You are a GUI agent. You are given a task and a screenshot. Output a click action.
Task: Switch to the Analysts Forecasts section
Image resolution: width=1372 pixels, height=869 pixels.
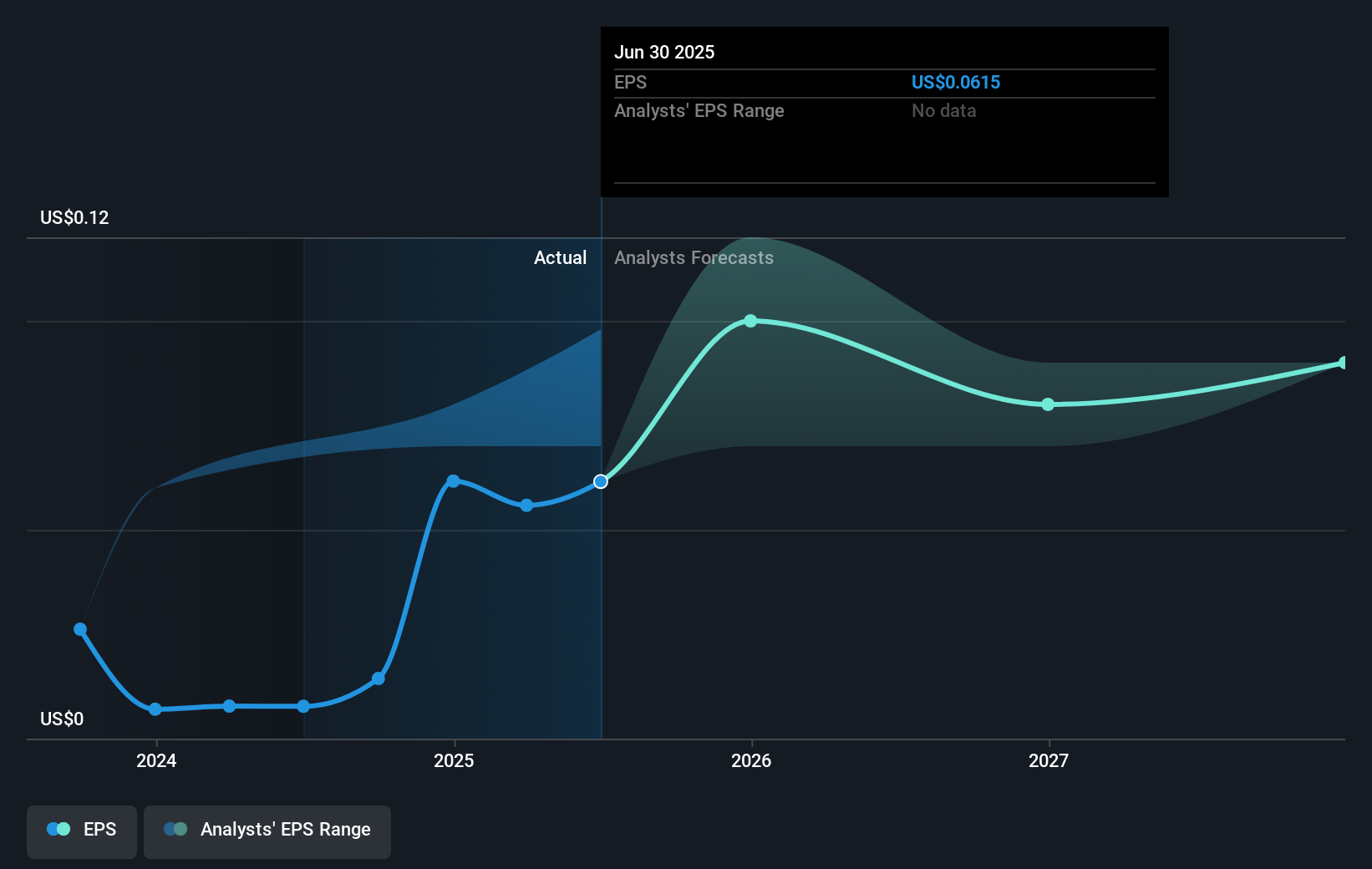[x=694, y=257]
